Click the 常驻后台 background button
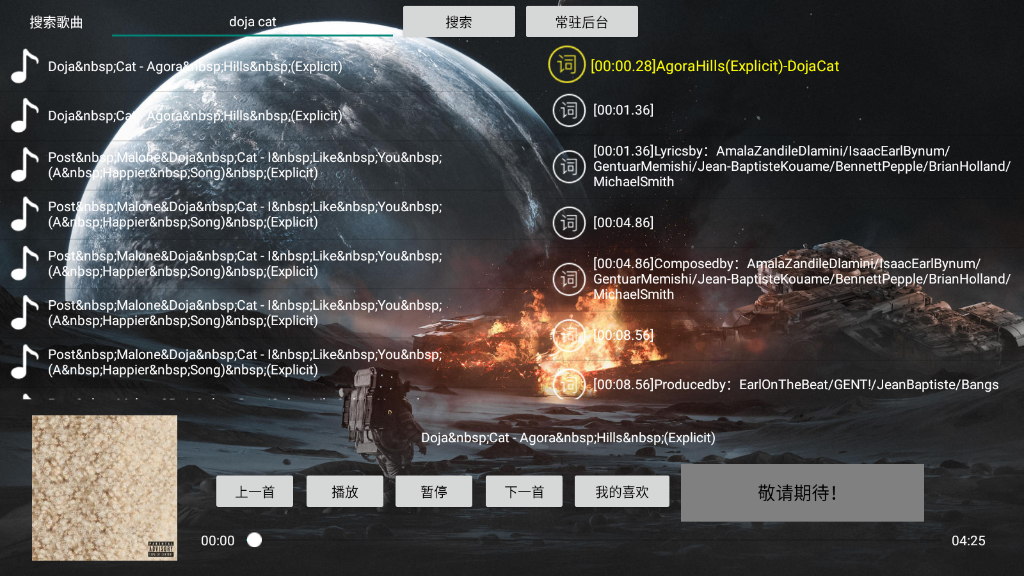Image resolution: width=1024 pixels, height=576 pixels. point(580,20)
